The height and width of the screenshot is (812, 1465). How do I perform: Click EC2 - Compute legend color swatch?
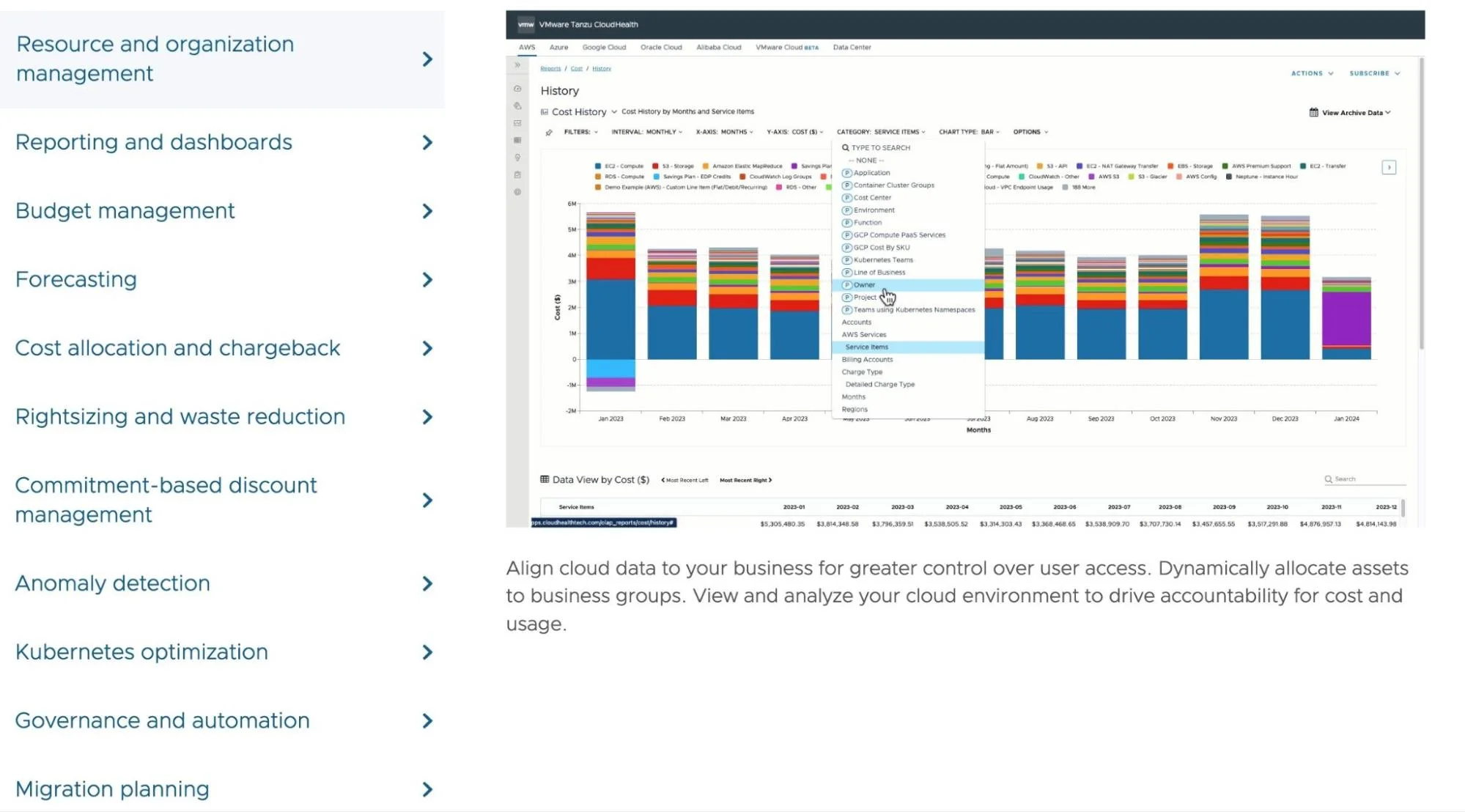click(x=598, y=166)
